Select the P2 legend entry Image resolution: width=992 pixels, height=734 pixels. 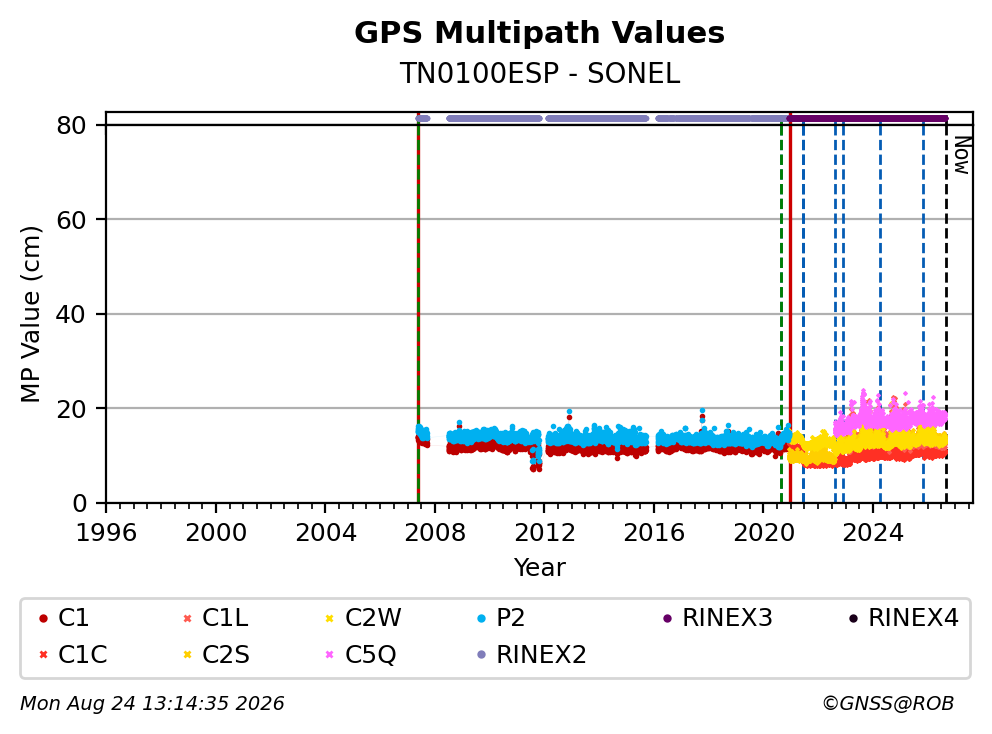click(500, 618)
